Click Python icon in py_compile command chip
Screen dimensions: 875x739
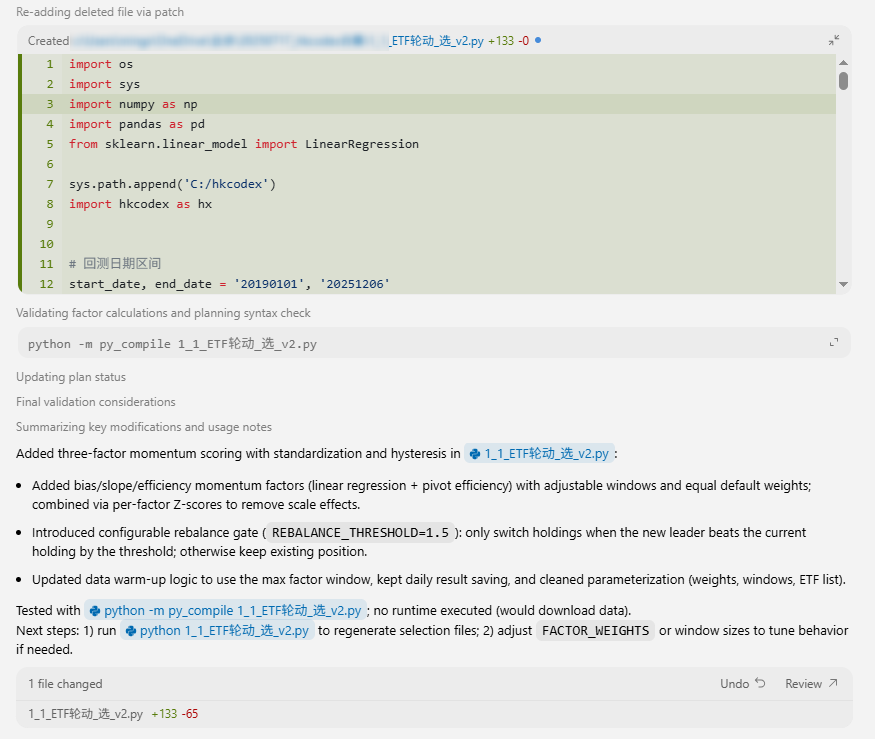point(95,611)
